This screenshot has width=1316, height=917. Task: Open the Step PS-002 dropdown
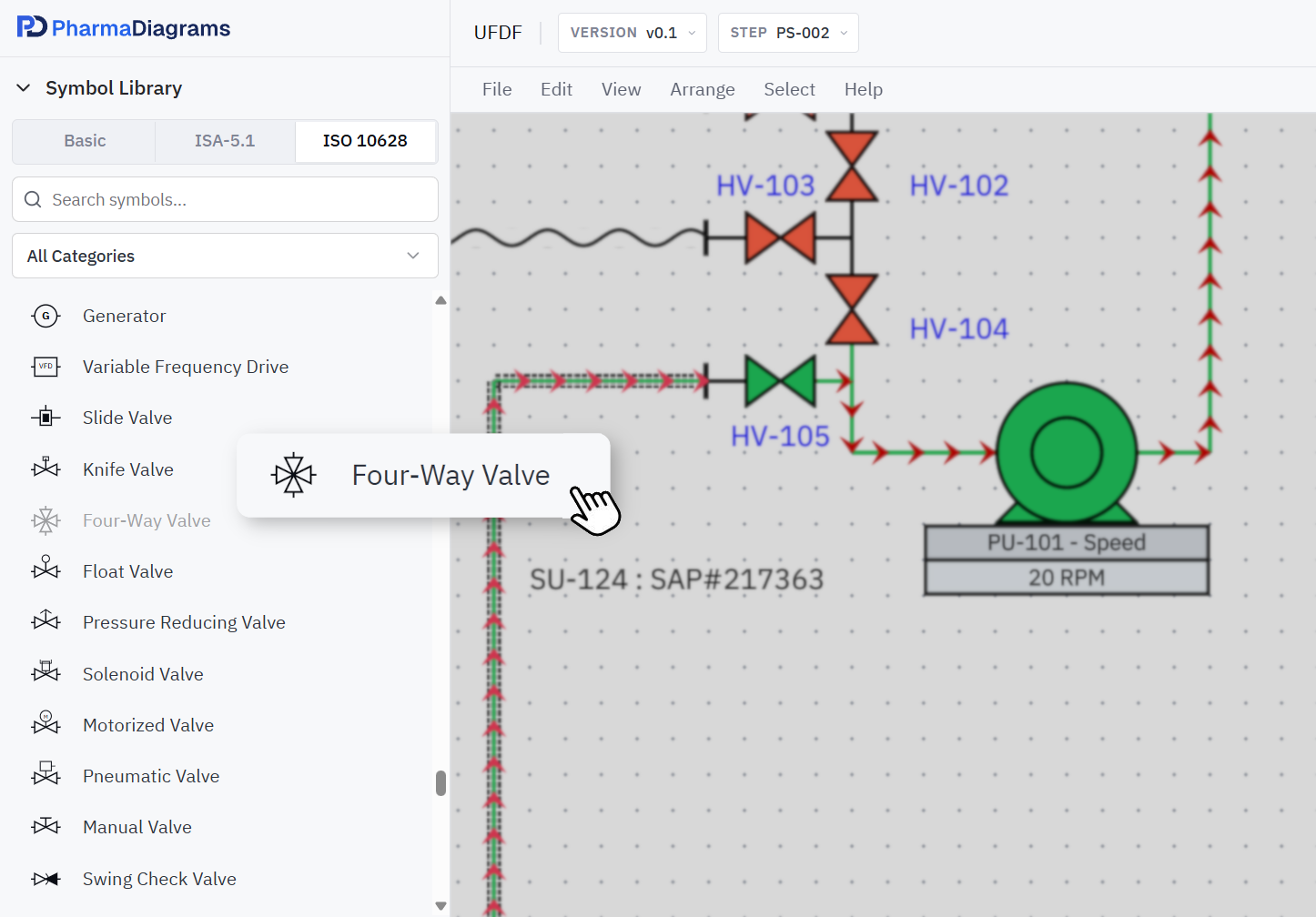787,33
